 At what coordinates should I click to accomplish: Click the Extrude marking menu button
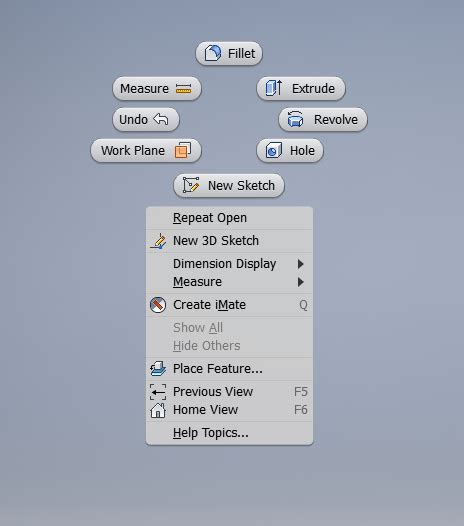(x=301, y=89)
